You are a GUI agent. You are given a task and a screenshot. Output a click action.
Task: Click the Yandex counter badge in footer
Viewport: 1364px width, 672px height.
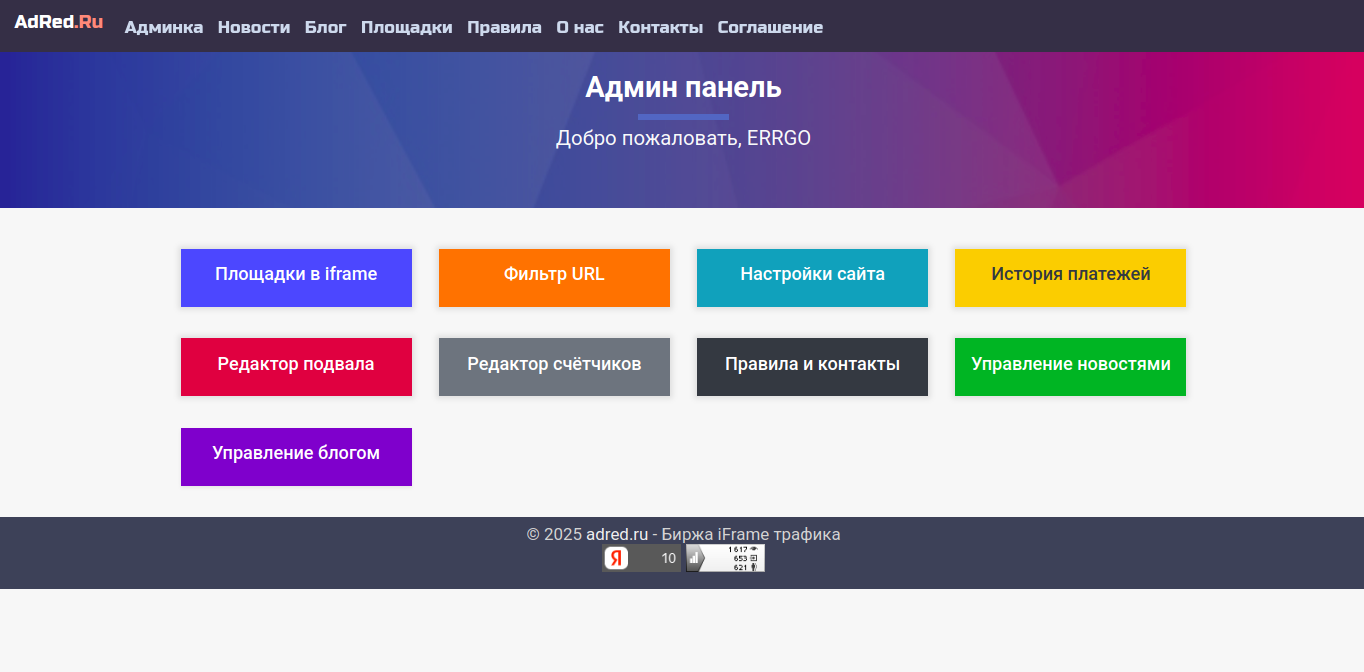[x=641, y=557]
